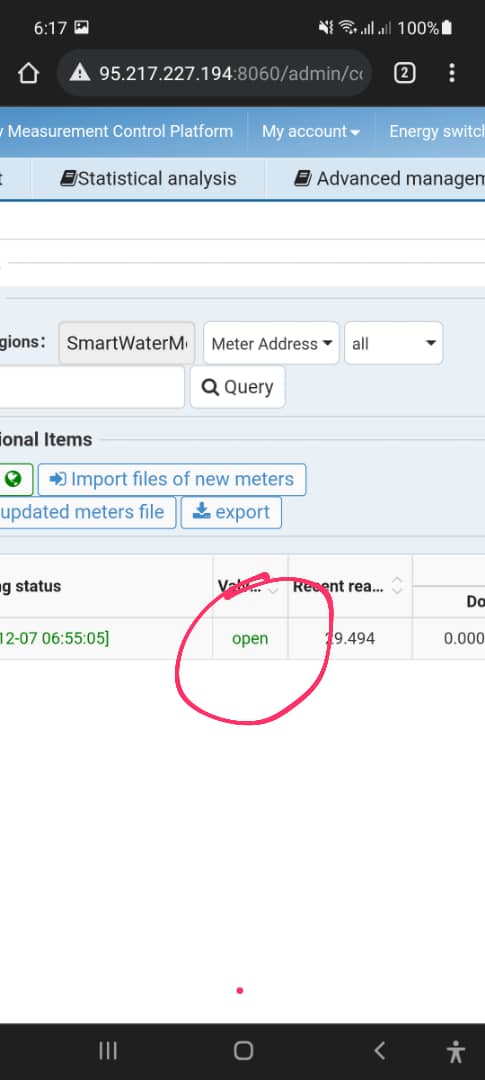The height and width of the screenshot is (1080, 485).
Task: Expand the Meter Address dropdown
Action: tap(271, 343)
